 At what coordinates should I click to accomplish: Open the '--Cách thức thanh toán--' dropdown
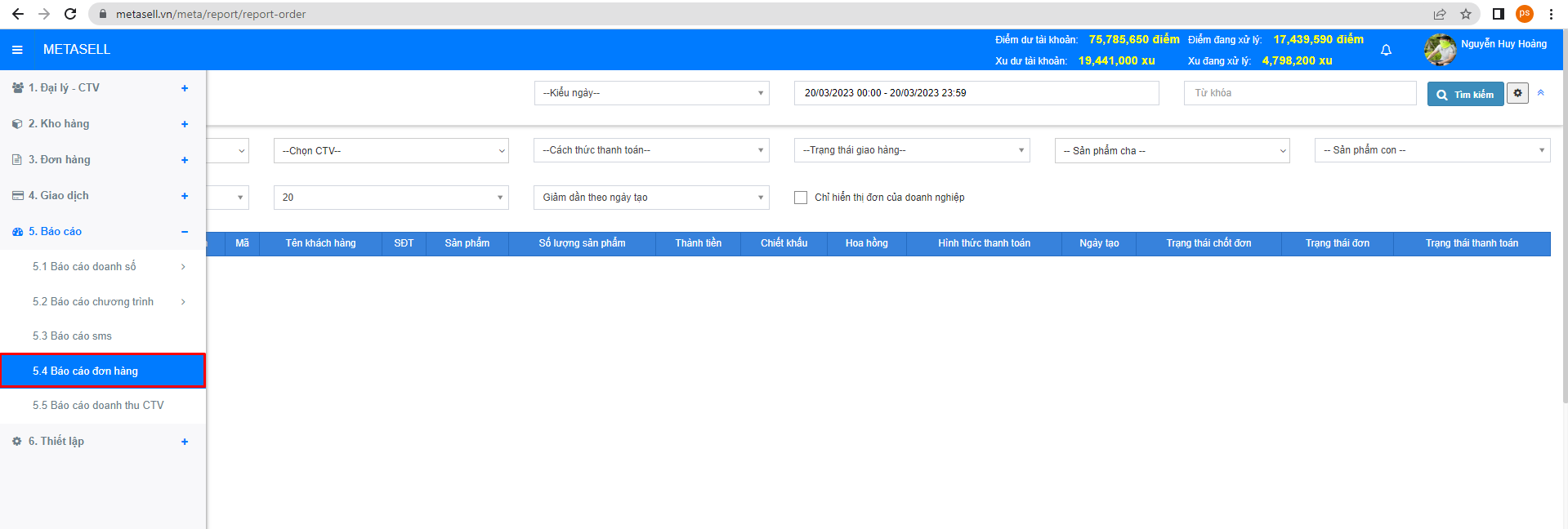651,150
